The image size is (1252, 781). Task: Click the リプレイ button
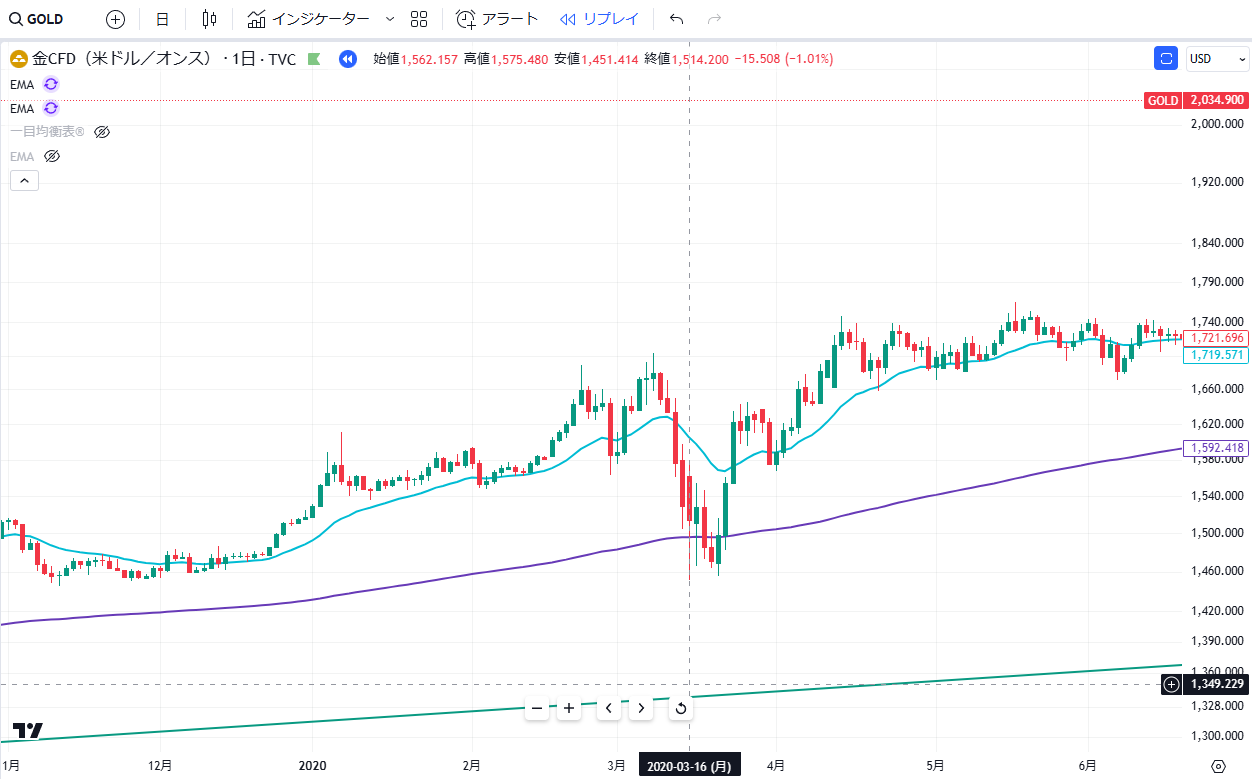click(599, 19)
